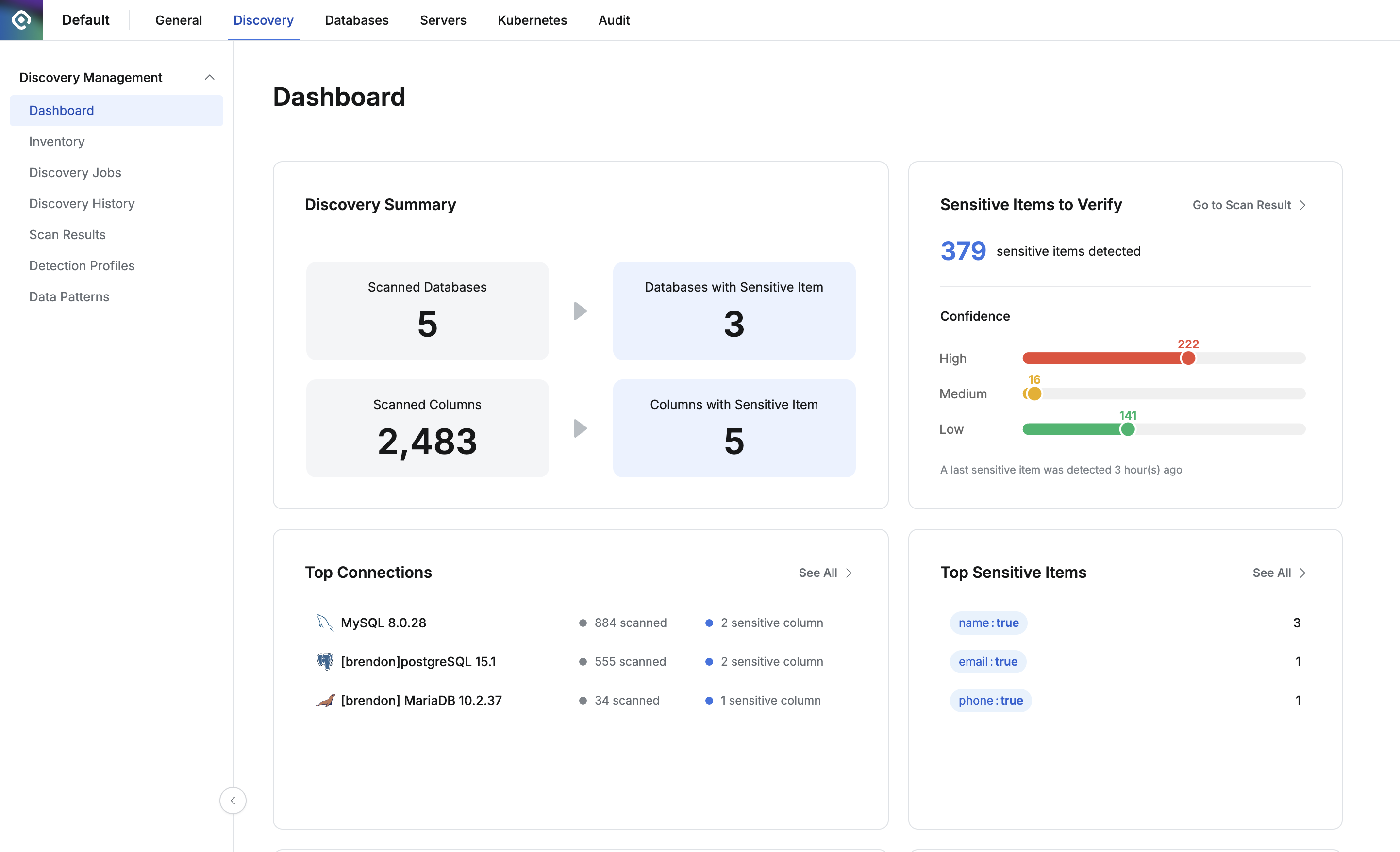Image resolution: width=1400 pixels, height=852 pixels.
Task: Click the MariaDB seal icon
Action: [x=324, y=700]
